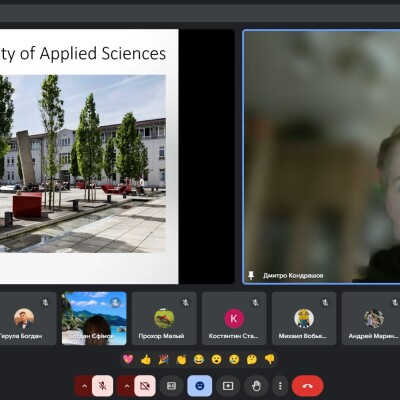
Task: Click muted mic icon on Богдан Єфімов tile
Action: (115, 302)
